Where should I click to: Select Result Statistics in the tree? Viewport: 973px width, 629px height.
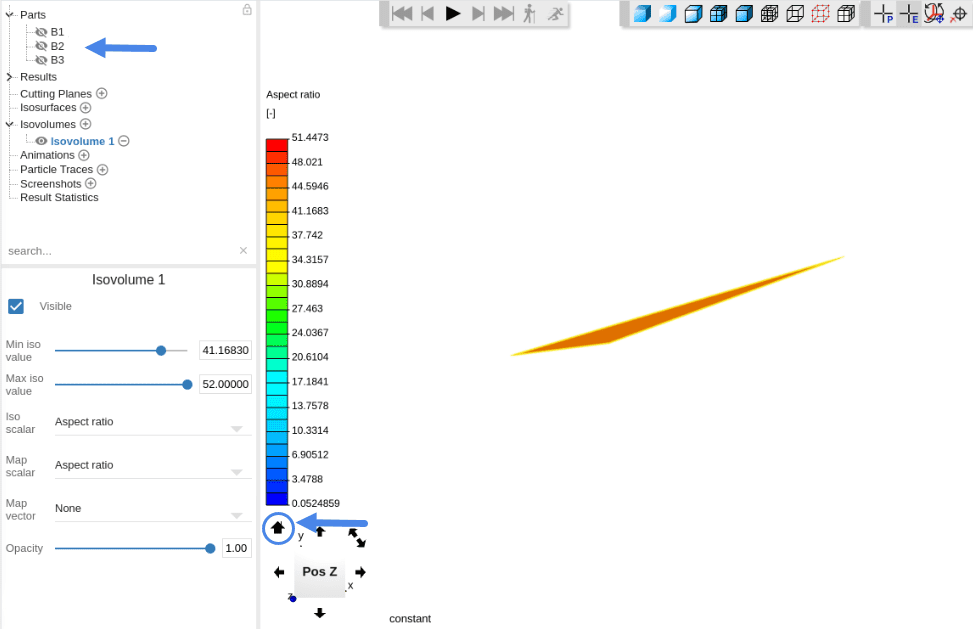pyautogui.click(x=58, y=197)
